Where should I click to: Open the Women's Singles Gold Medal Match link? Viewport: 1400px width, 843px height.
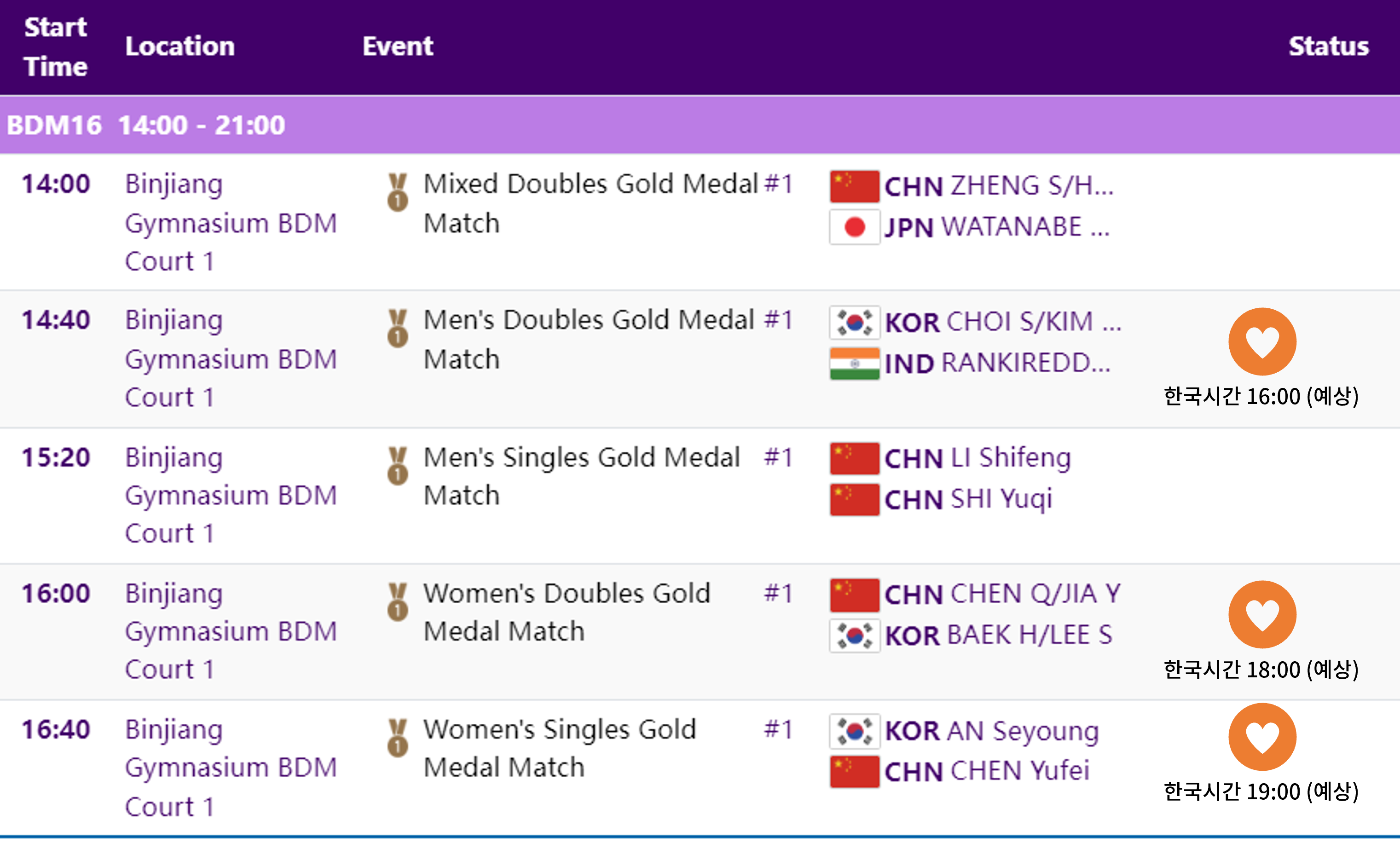coord(560,749)
